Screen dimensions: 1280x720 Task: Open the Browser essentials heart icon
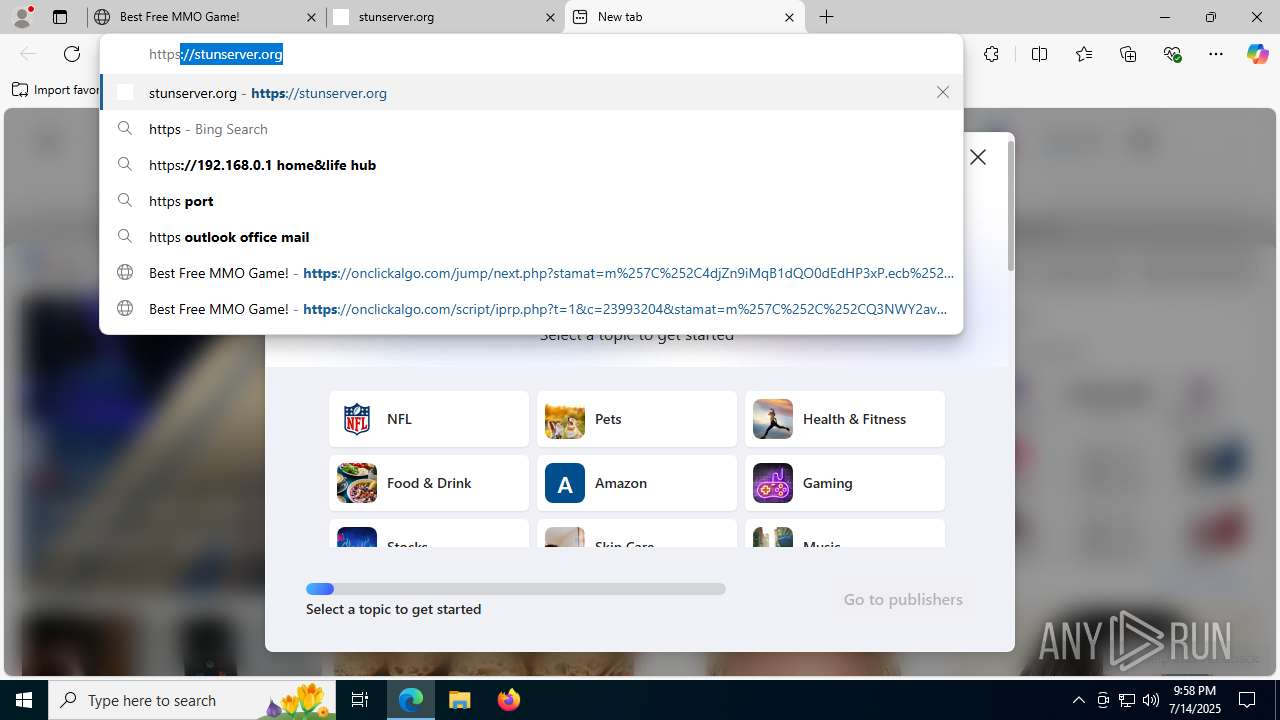click(1172, 54)
